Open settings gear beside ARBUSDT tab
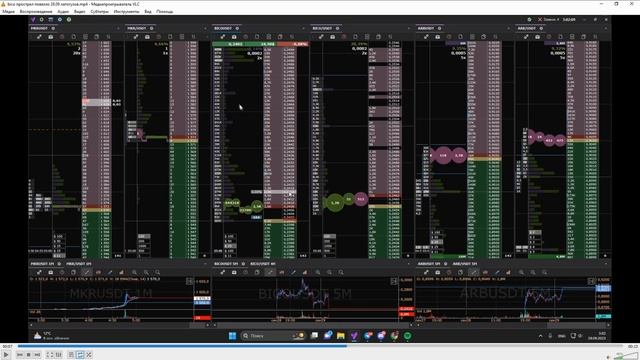The height and width of the screenshot is (360, 640). 440,28
